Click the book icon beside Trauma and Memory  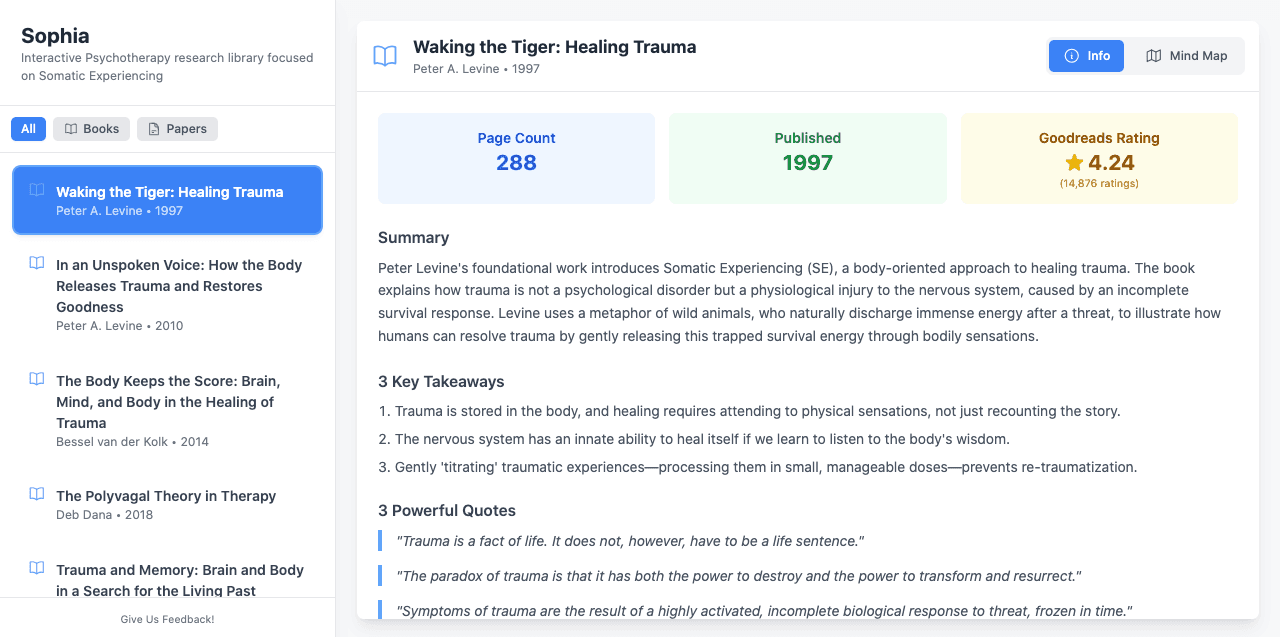tap(36, 568)
